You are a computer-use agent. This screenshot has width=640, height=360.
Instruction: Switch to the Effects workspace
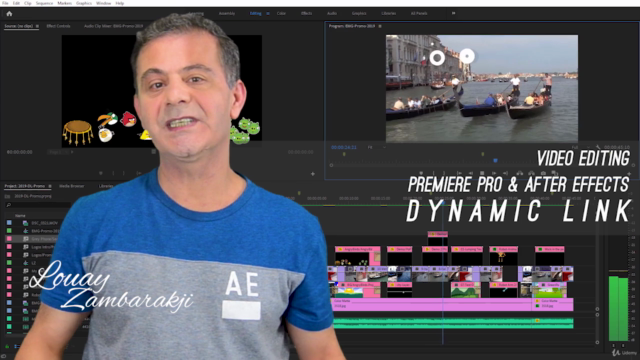point(307,13)
